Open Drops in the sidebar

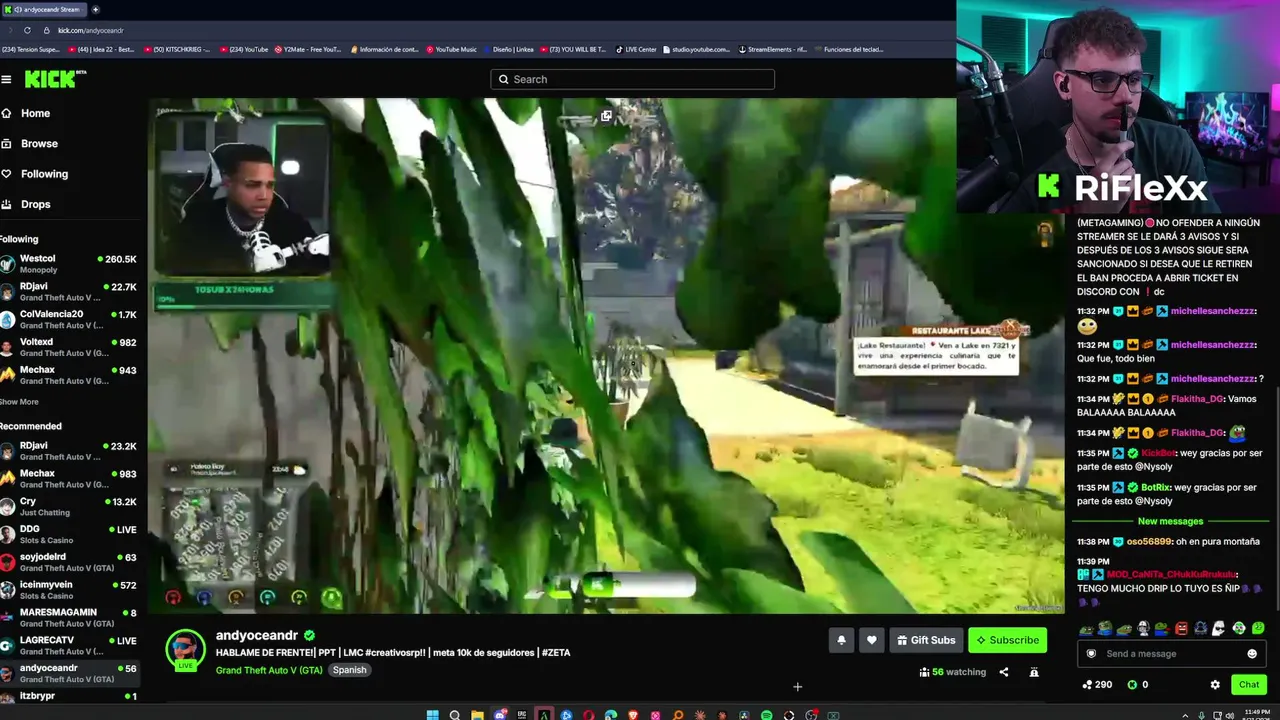coord(26,204)
